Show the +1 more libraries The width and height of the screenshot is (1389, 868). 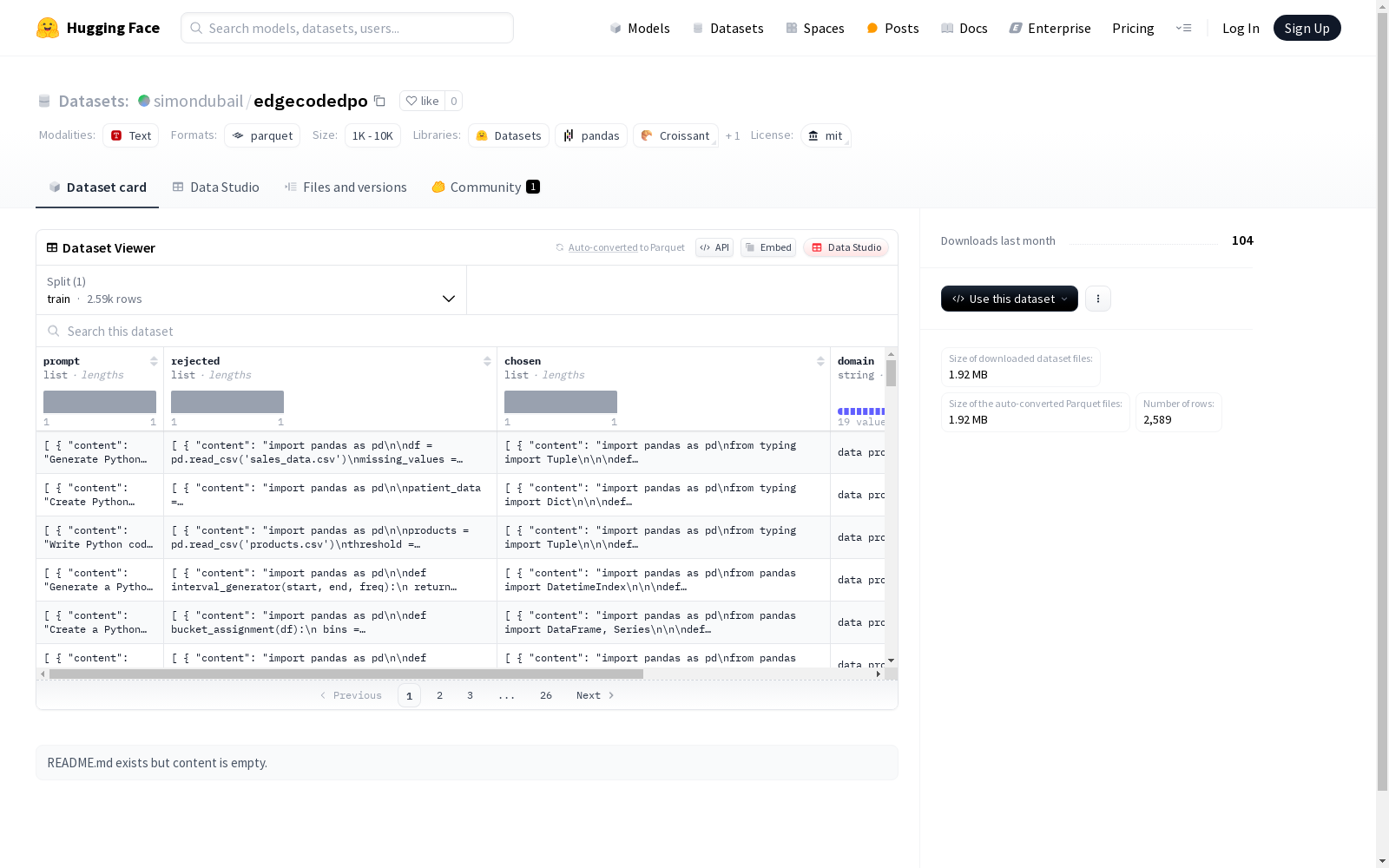pyautogui.click(x=733, y=135)
